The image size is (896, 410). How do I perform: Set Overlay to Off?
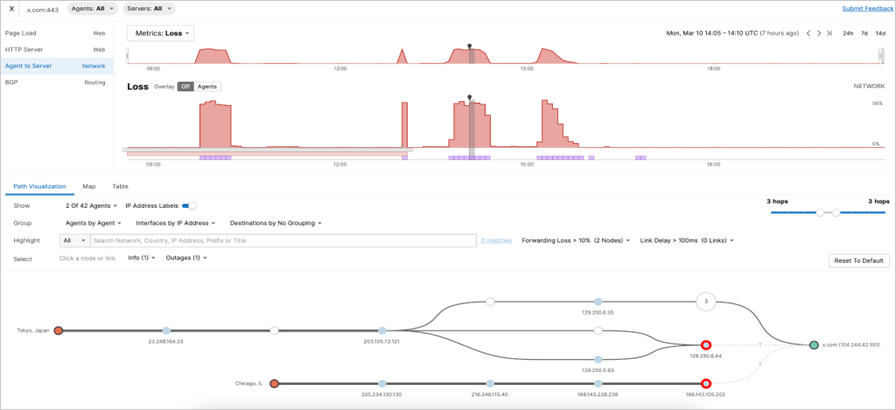click(x=185, y=87)
